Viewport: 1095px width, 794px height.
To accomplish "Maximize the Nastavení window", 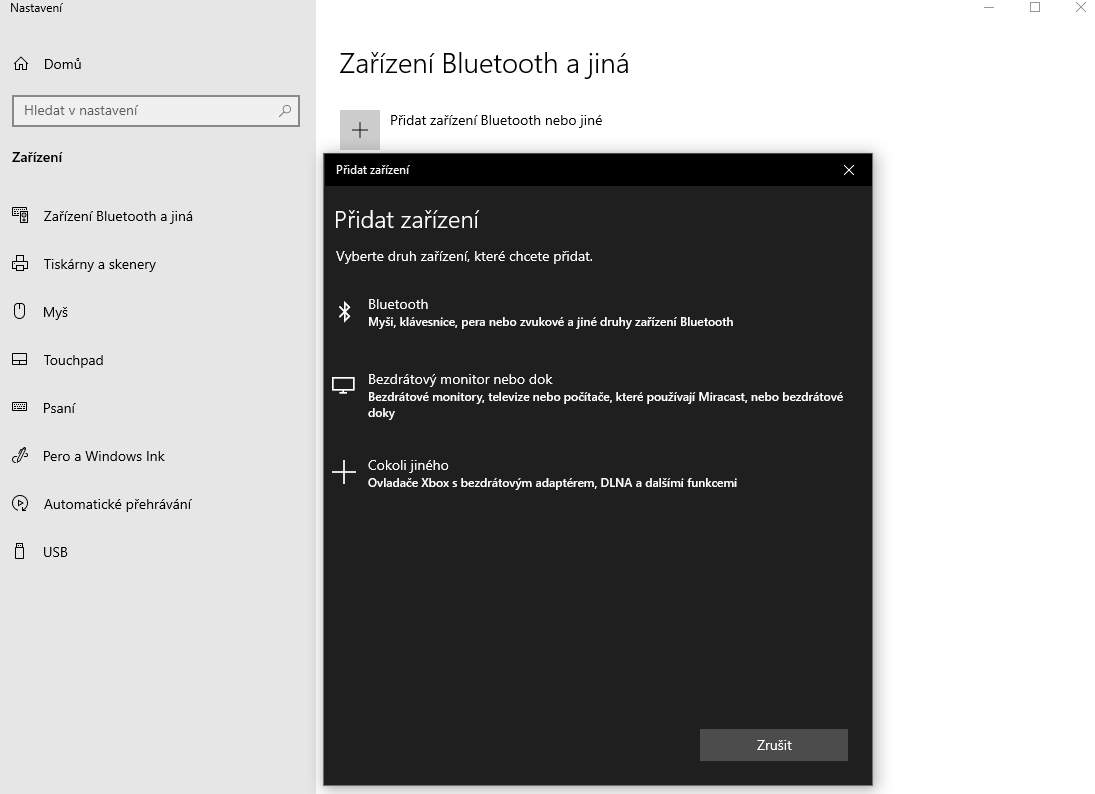I will tap(1035, 8).
